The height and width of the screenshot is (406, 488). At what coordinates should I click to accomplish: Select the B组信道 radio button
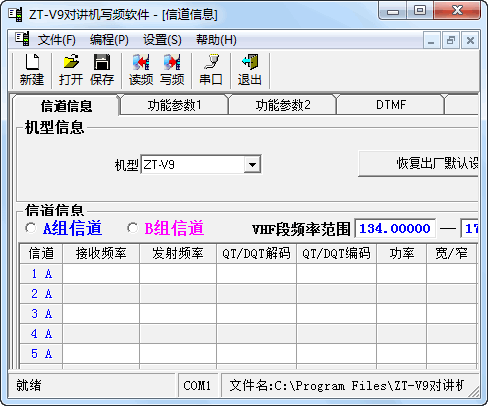133,228
